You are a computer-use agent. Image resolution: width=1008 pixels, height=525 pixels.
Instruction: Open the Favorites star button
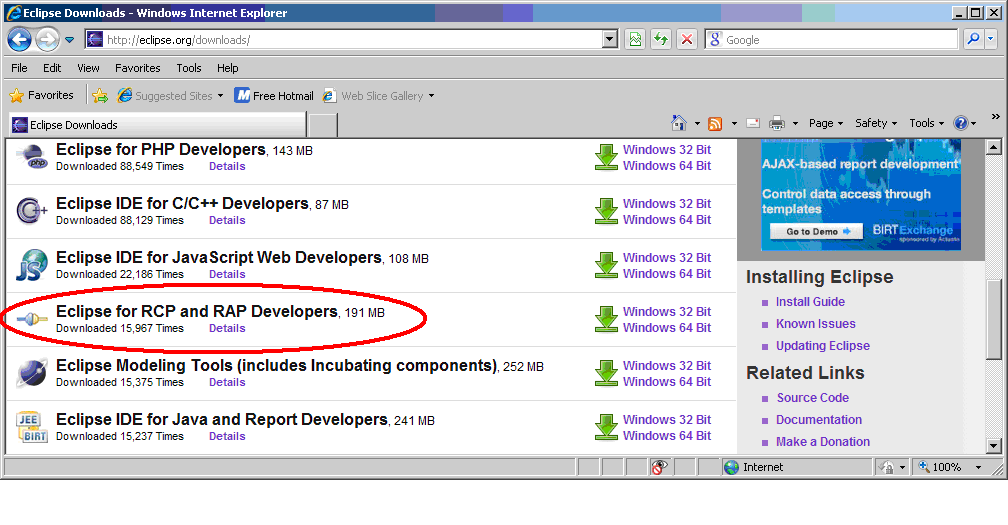42,96
